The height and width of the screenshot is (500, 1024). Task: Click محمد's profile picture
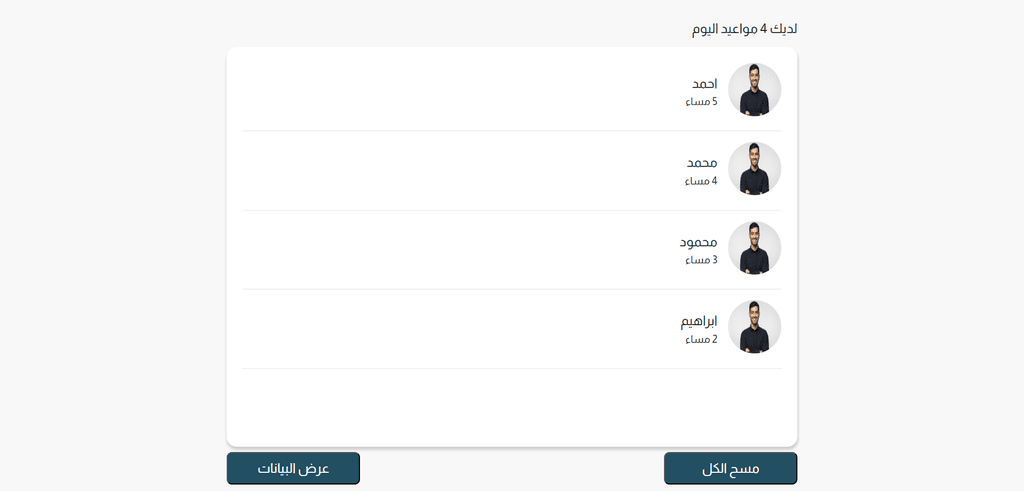pyautogui.click(x=754, y=169)
